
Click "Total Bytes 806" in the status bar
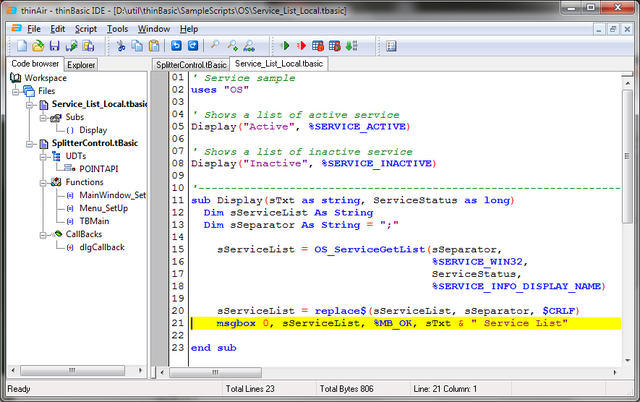coord(347,389)
